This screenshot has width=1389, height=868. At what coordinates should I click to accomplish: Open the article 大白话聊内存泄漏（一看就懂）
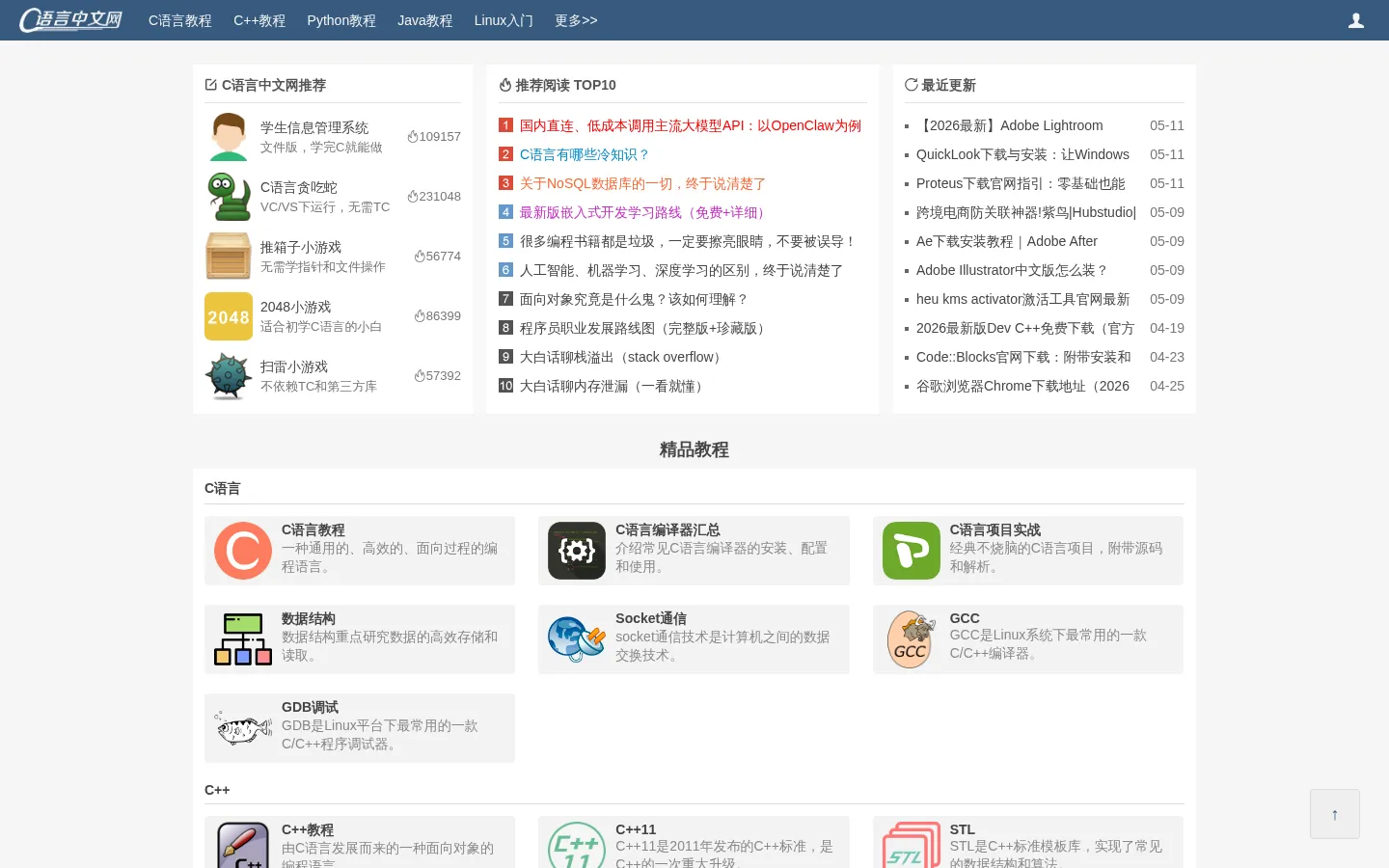point(614,386)
